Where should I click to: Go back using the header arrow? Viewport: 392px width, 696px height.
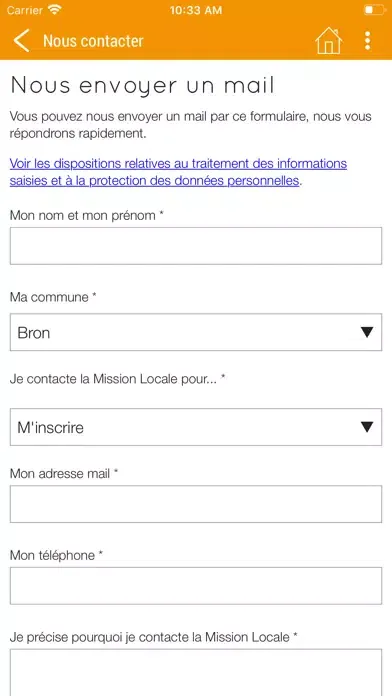click(x=21, y=41)
